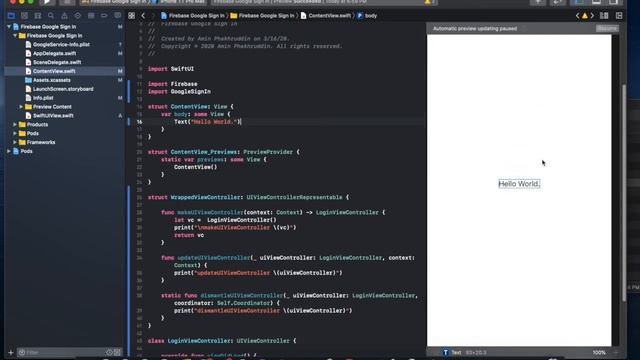Click line 16 Text("Hello World.") code
640x360 pixels.
(x=207, y=122)
